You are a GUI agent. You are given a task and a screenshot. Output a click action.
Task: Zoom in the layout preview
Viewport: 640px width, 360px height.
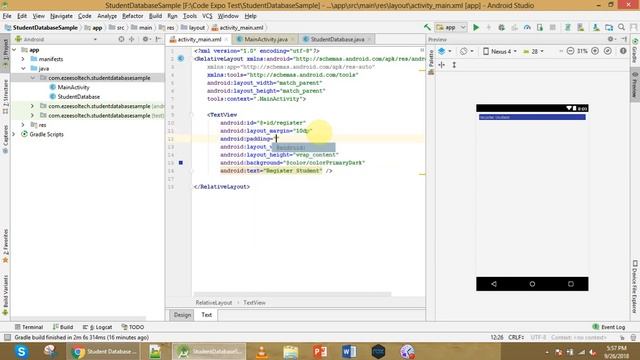(x=595, y=51)
